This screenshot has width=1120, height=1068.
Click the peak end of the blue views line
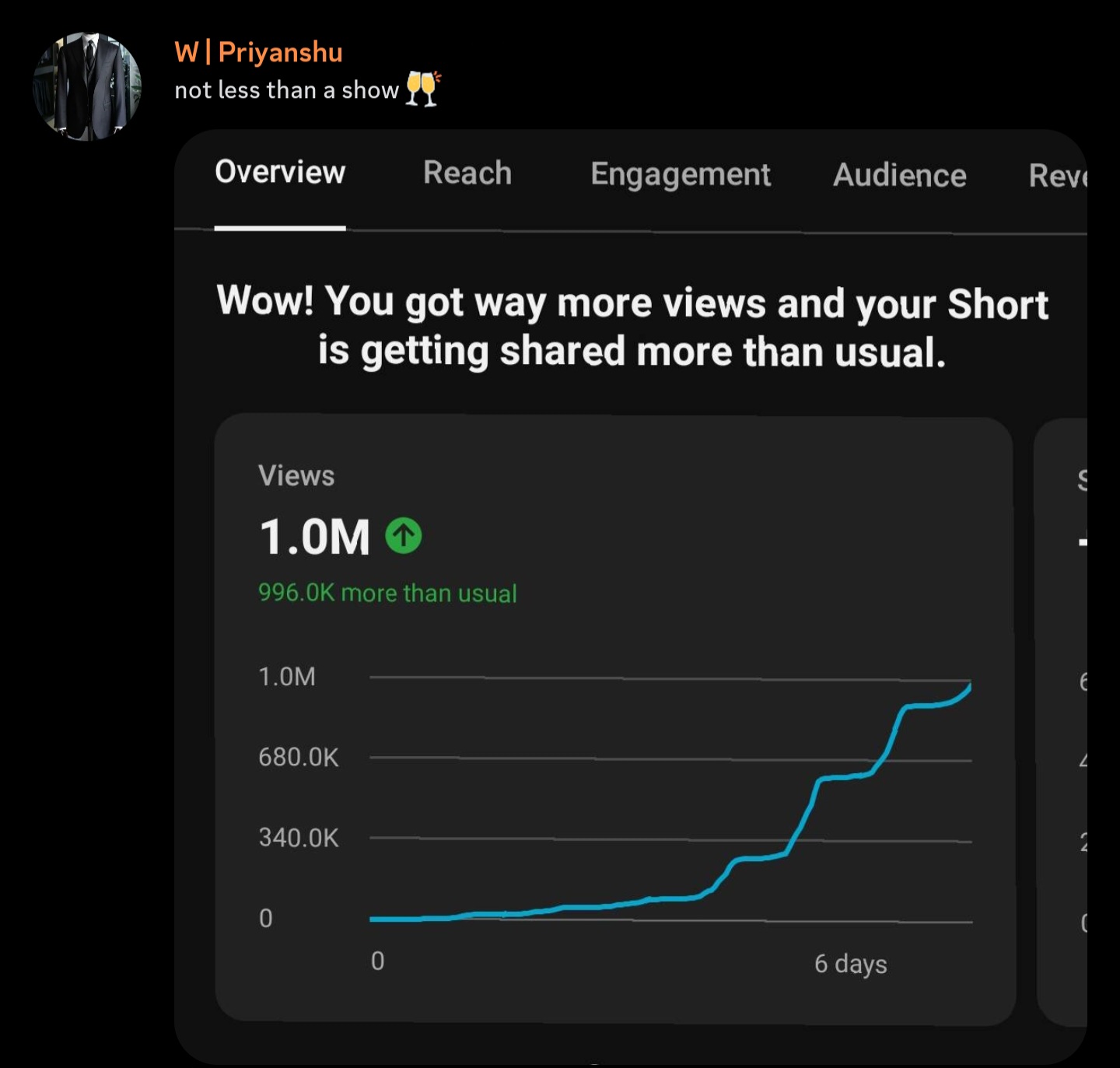[x=968, y=688]
